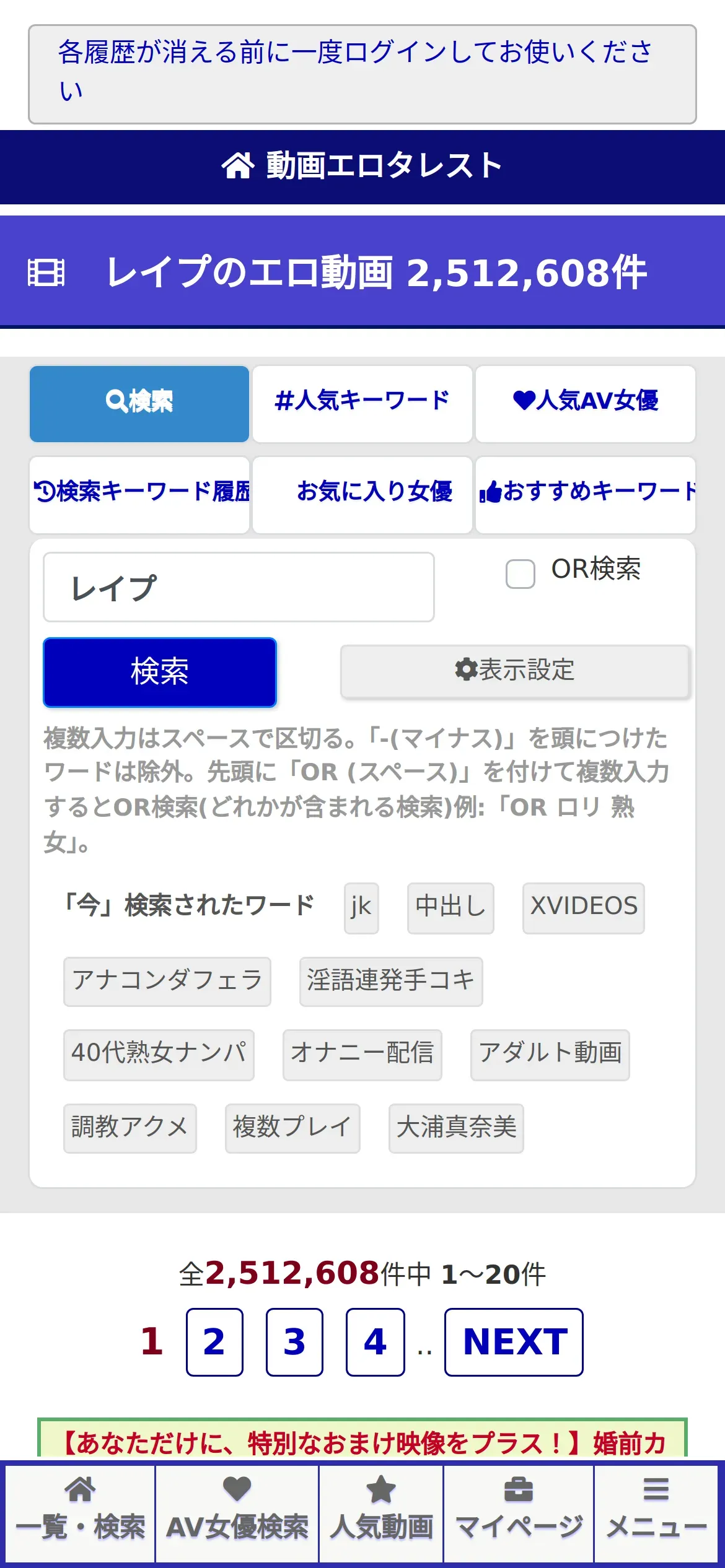This screenshot has height=1568, width=725.
Task: Open 人気動画 star icon in bottom bar
Action: pyautogui.click(x=381, y=1489)
